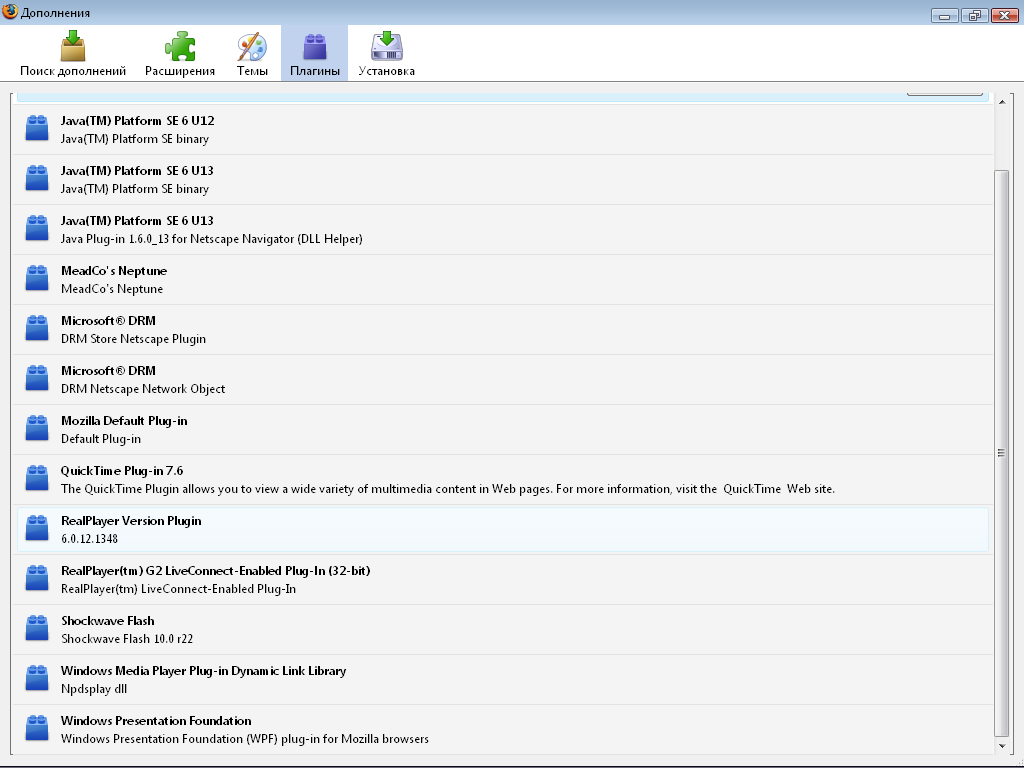The height and width of the screenshot is (768, 1024).
Task: Select Mozilla Default Plug-in title
Action: pyautogui.click(x=124, y=421)
